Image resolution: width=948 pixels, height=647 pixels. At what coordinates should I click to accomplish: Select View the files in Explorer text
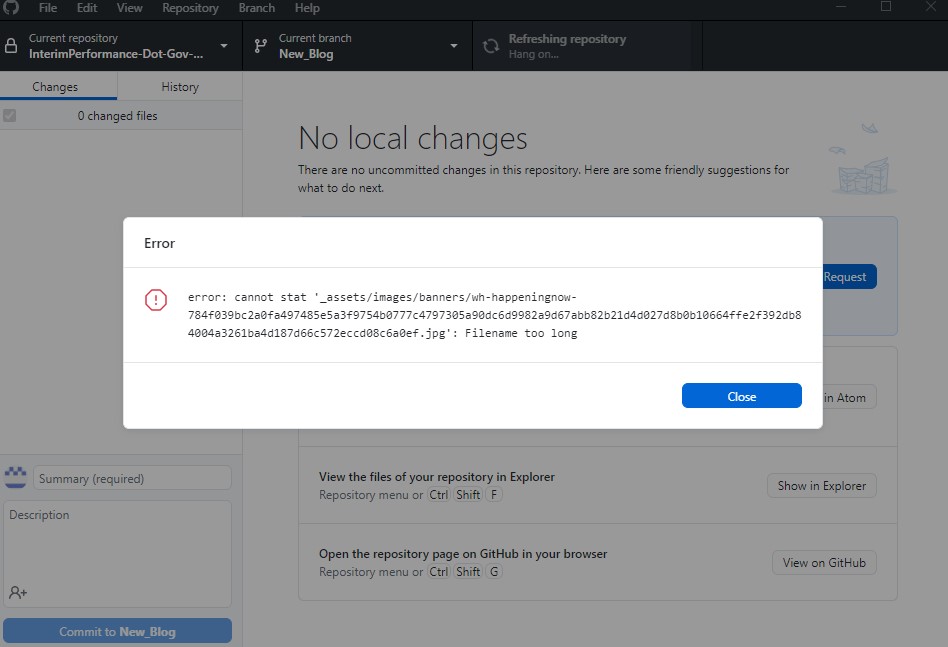tap(437, 476)
